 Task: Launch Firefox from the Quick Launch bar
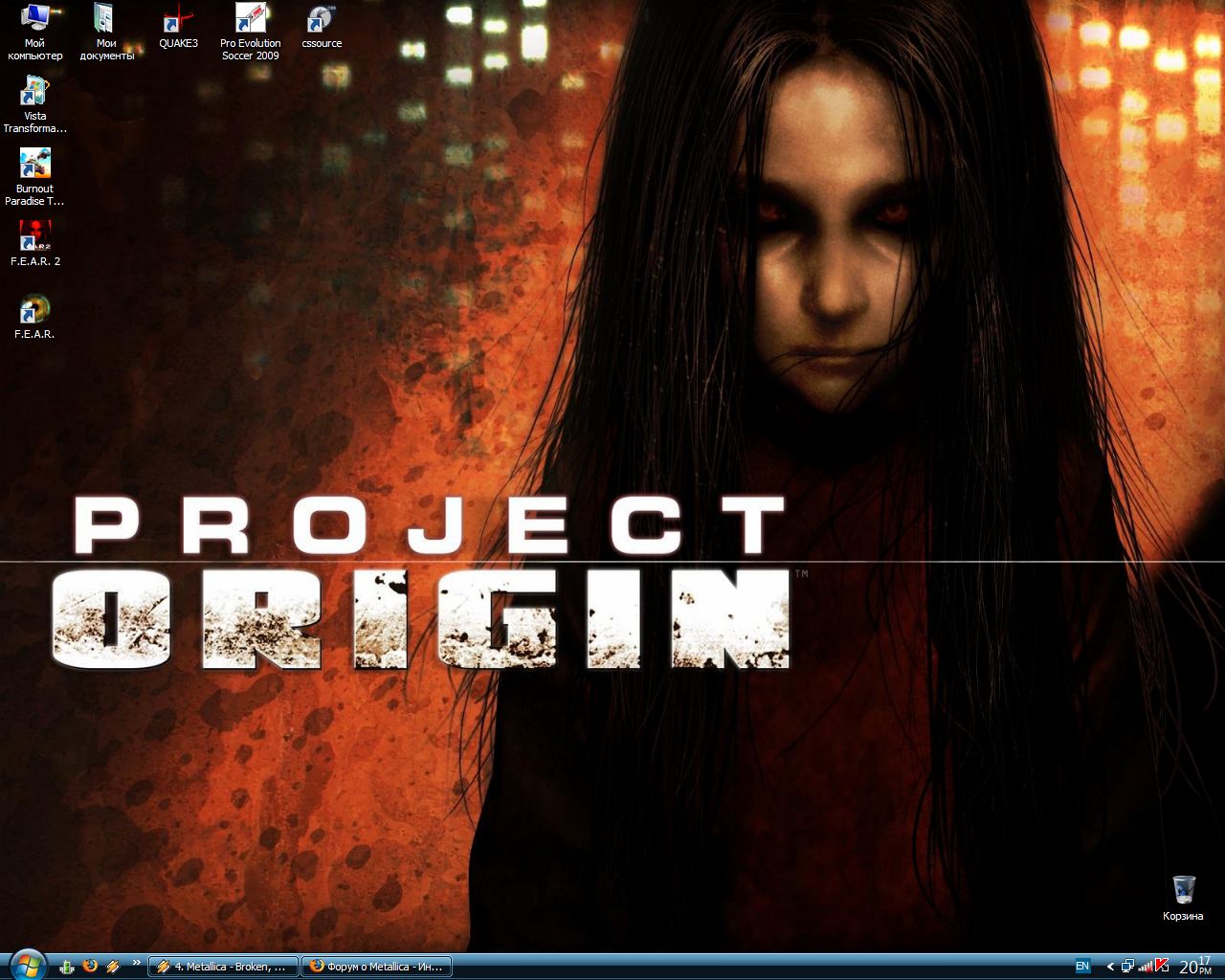click(90, 967)
